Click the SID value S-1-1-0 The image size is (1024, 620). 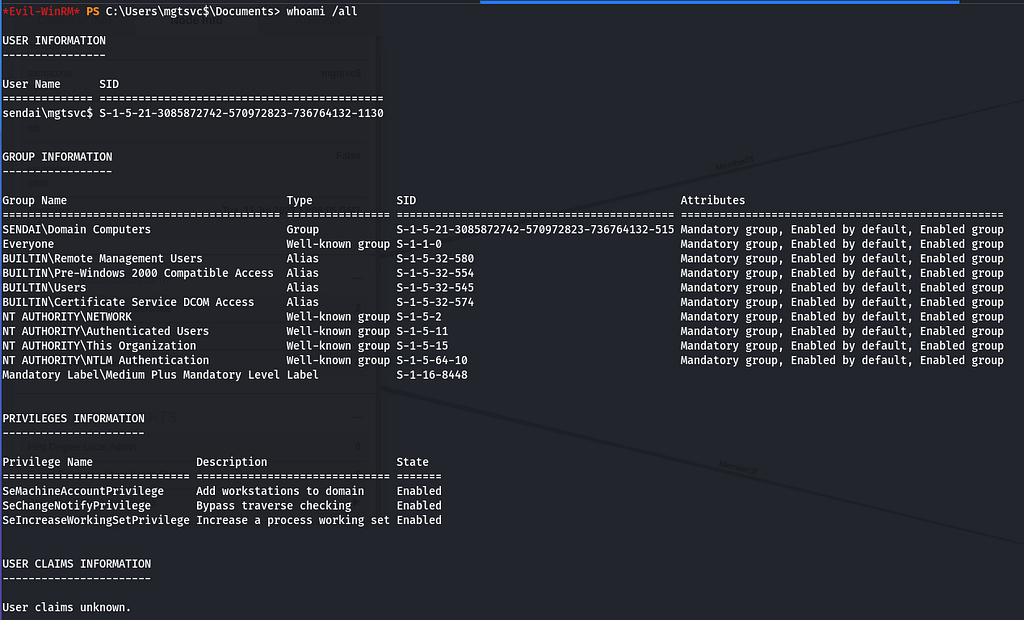419,244
